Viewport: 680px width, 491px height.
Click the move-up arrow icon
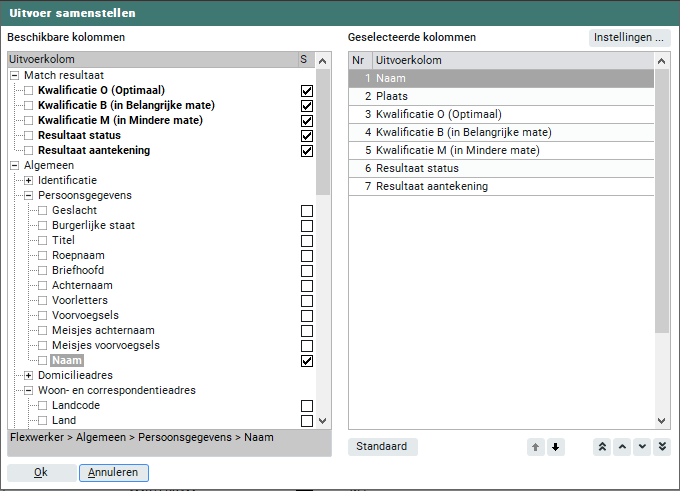pos(536,447)
